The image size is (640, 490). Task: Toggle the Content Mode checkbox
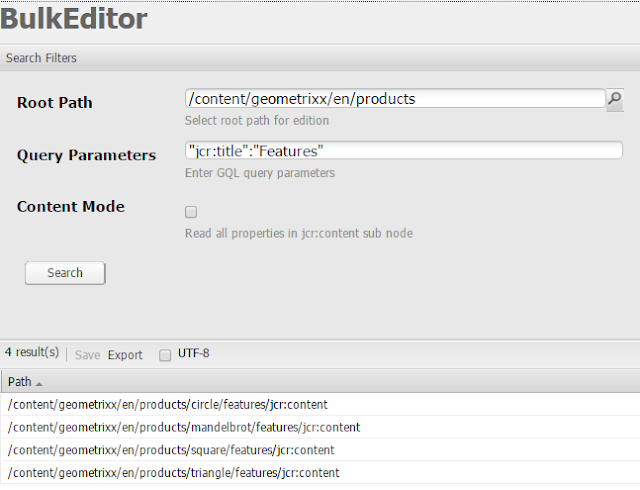point(191,212)
